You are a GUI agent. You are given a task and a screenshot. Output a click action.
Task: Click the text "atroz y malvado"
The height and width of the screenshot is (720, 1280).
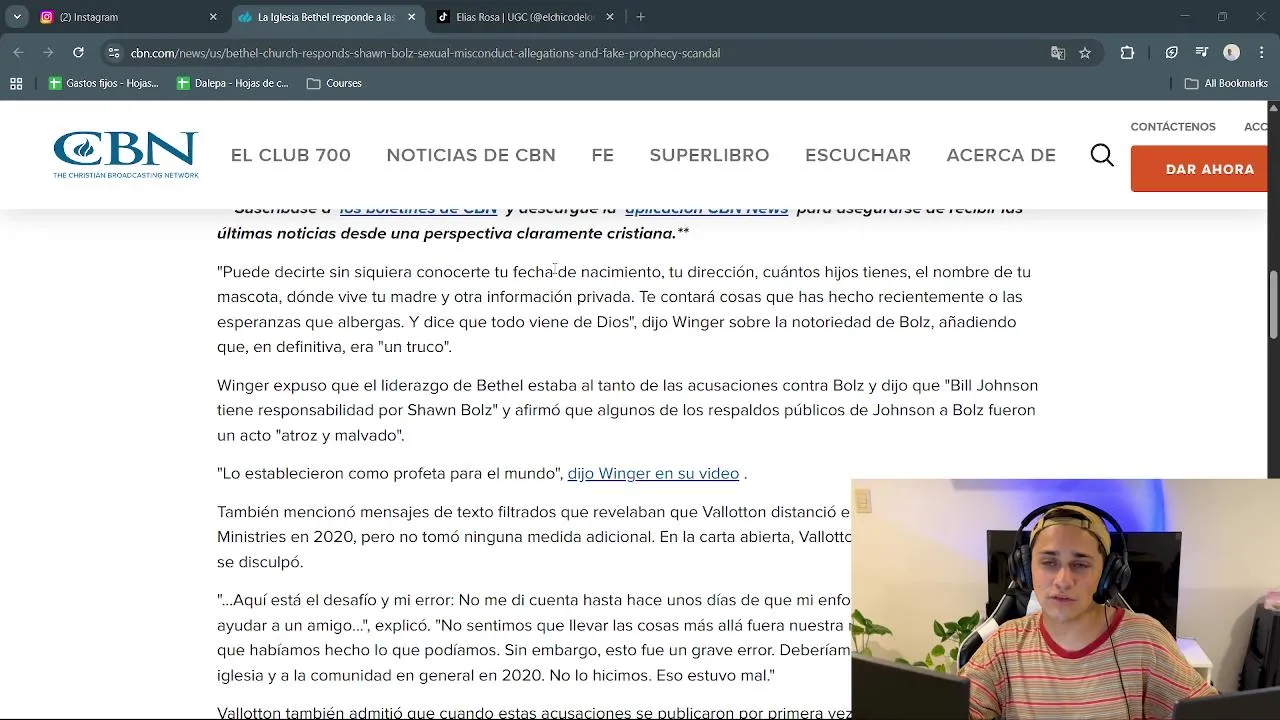click(339, 435)
